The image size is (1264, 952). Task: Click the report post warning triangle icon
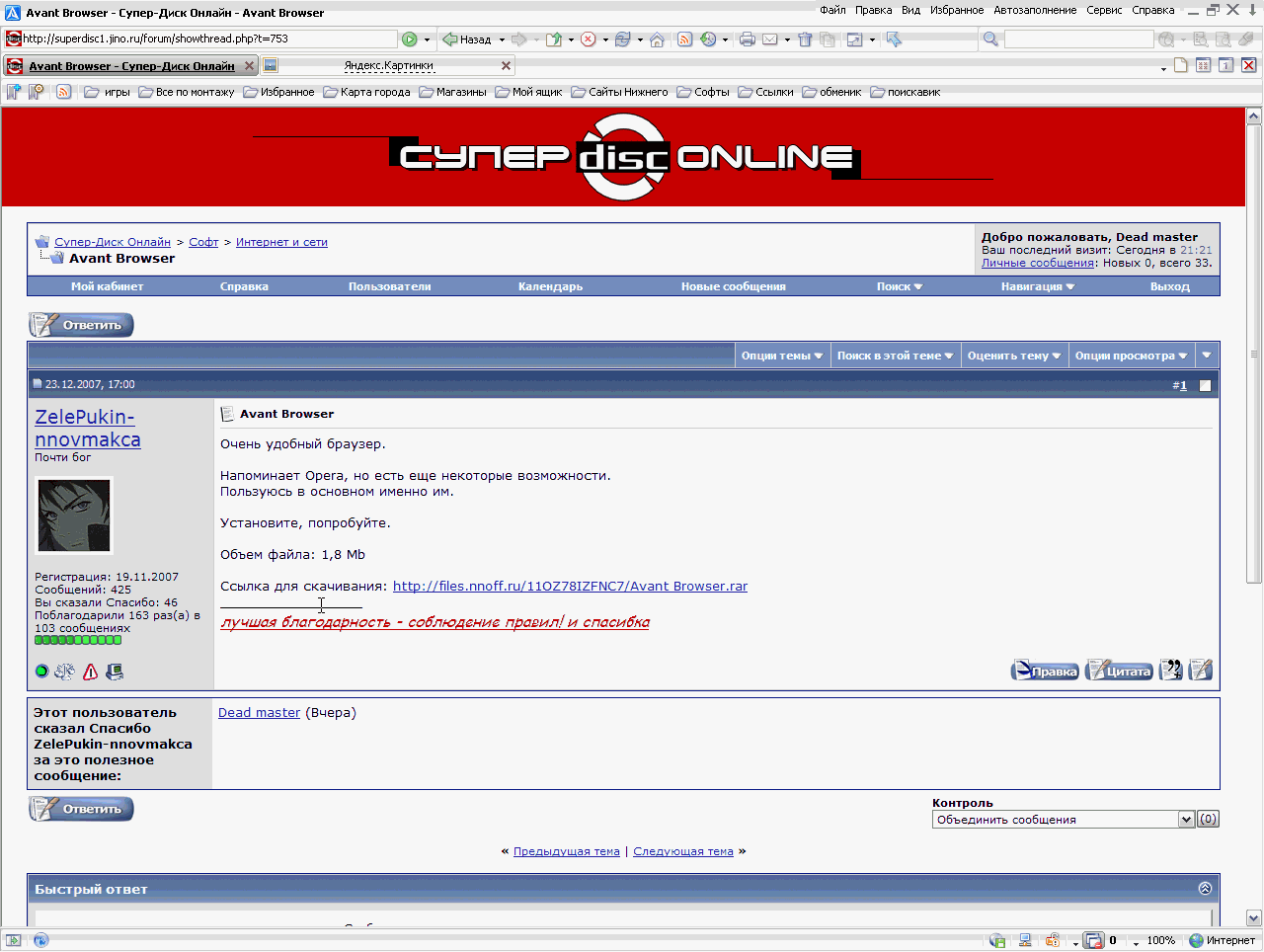coord(90,672)
